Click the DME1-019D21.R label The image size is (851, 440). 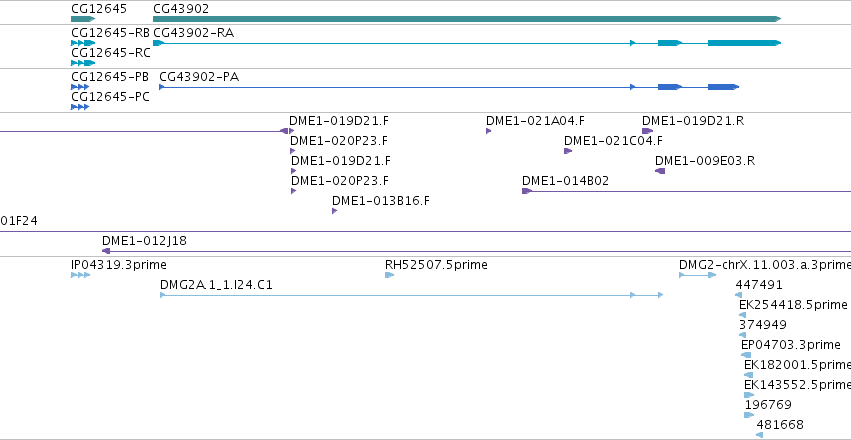(x=693, y=120)
